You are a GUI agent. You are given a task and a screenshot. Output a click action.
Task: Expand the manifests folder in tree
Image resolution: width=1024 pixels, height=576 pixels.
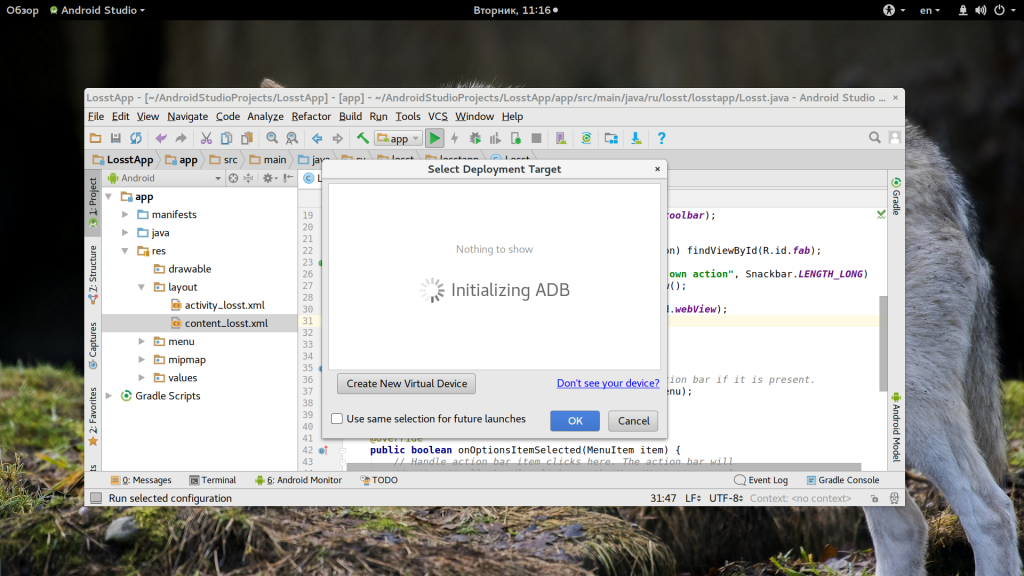[126, 215]
